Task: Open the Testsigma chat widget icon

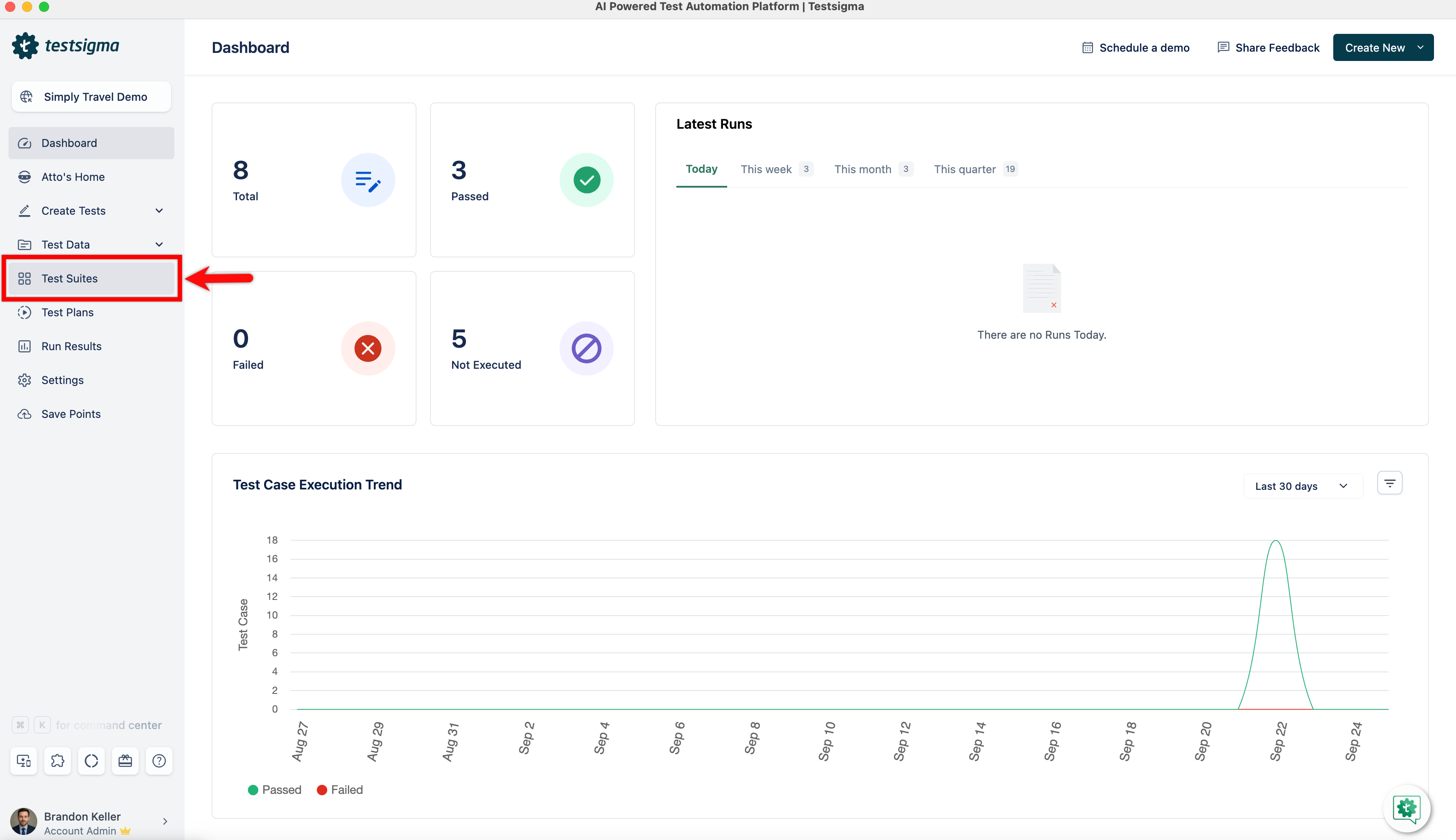Action: click(1406, 808)
